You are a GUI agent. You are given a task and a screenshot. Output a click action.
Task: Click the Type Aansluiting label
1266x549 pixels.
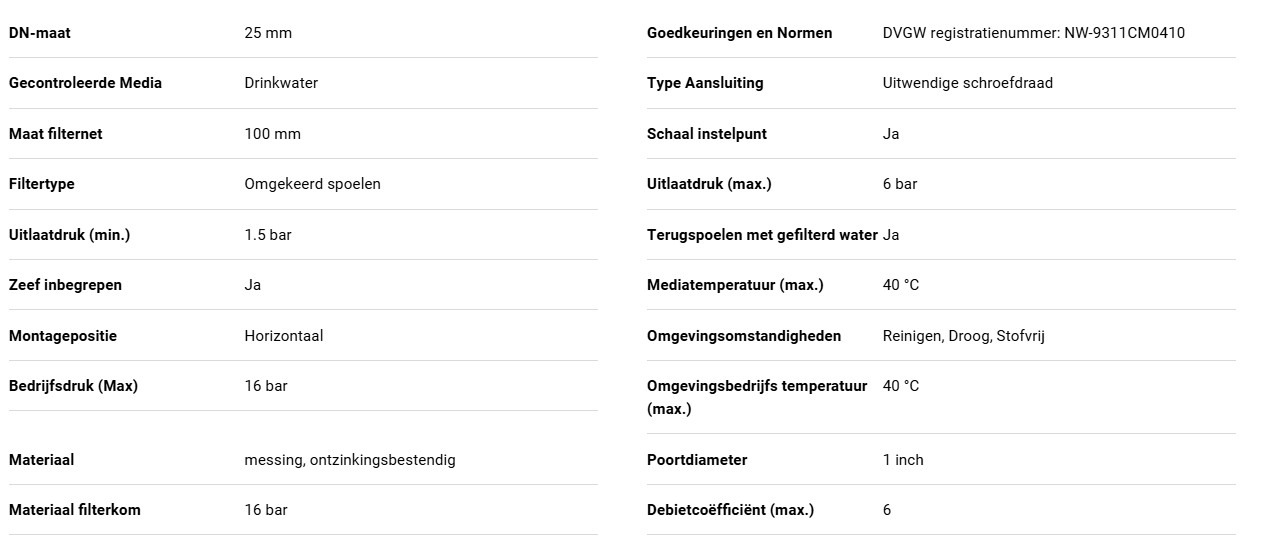tap(705, 83)
